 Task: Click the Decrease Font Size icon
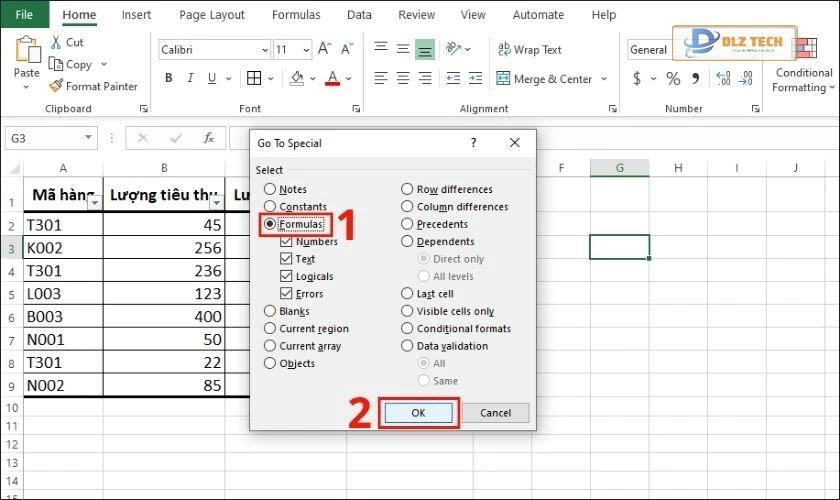[347, 49]
